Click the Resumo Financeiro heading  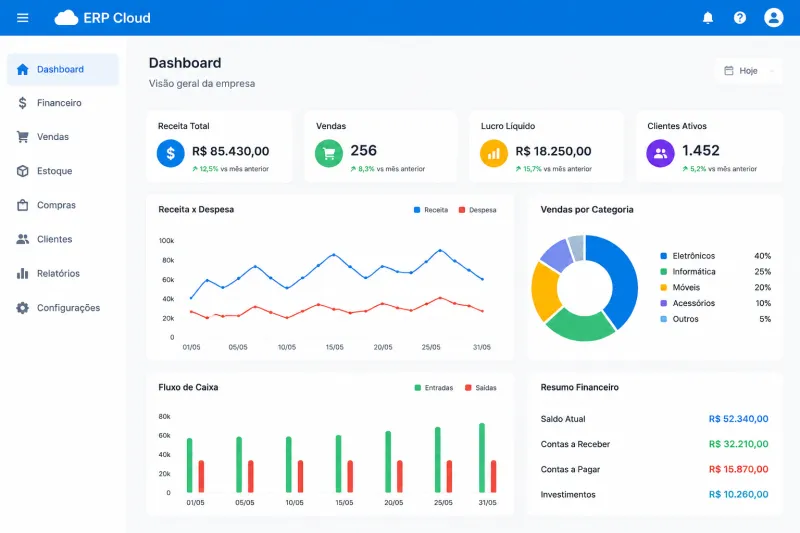580,388
